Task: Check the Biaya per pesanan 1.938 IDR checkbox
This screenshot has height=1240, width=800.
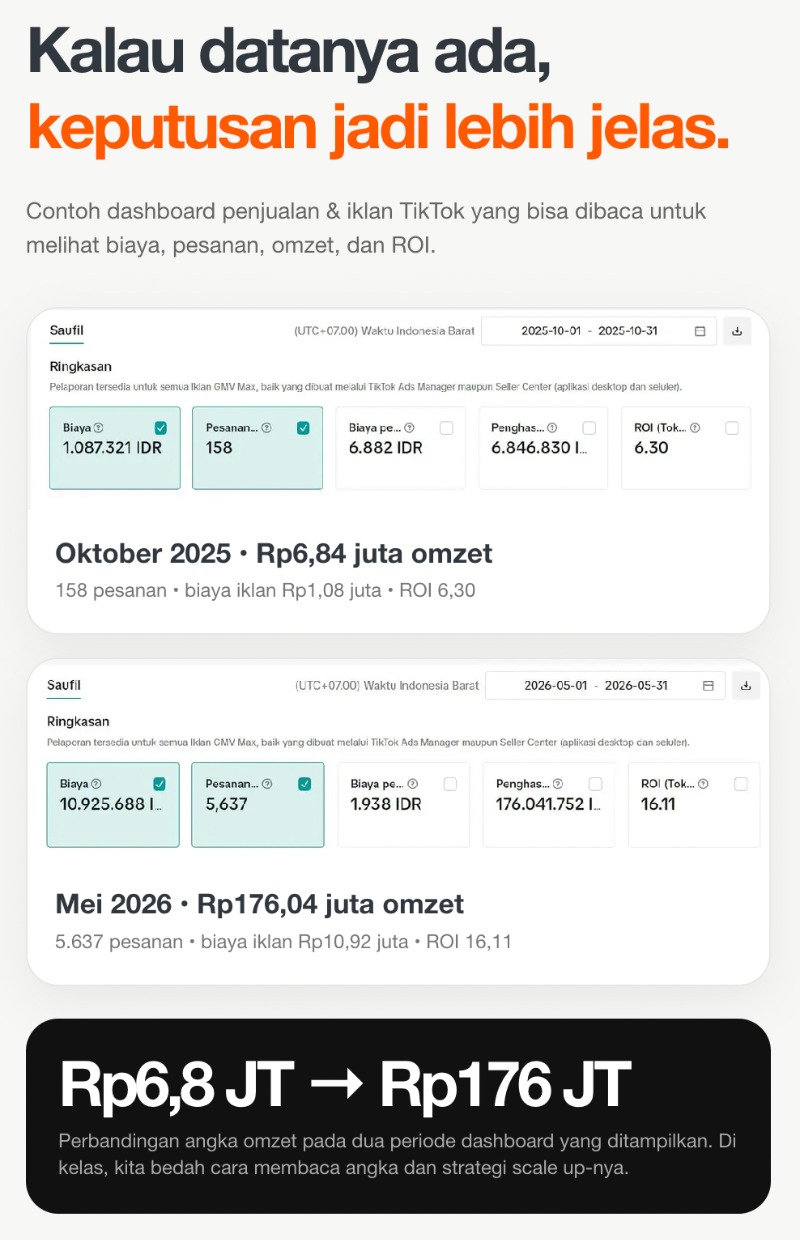Action: pos(450,784)
